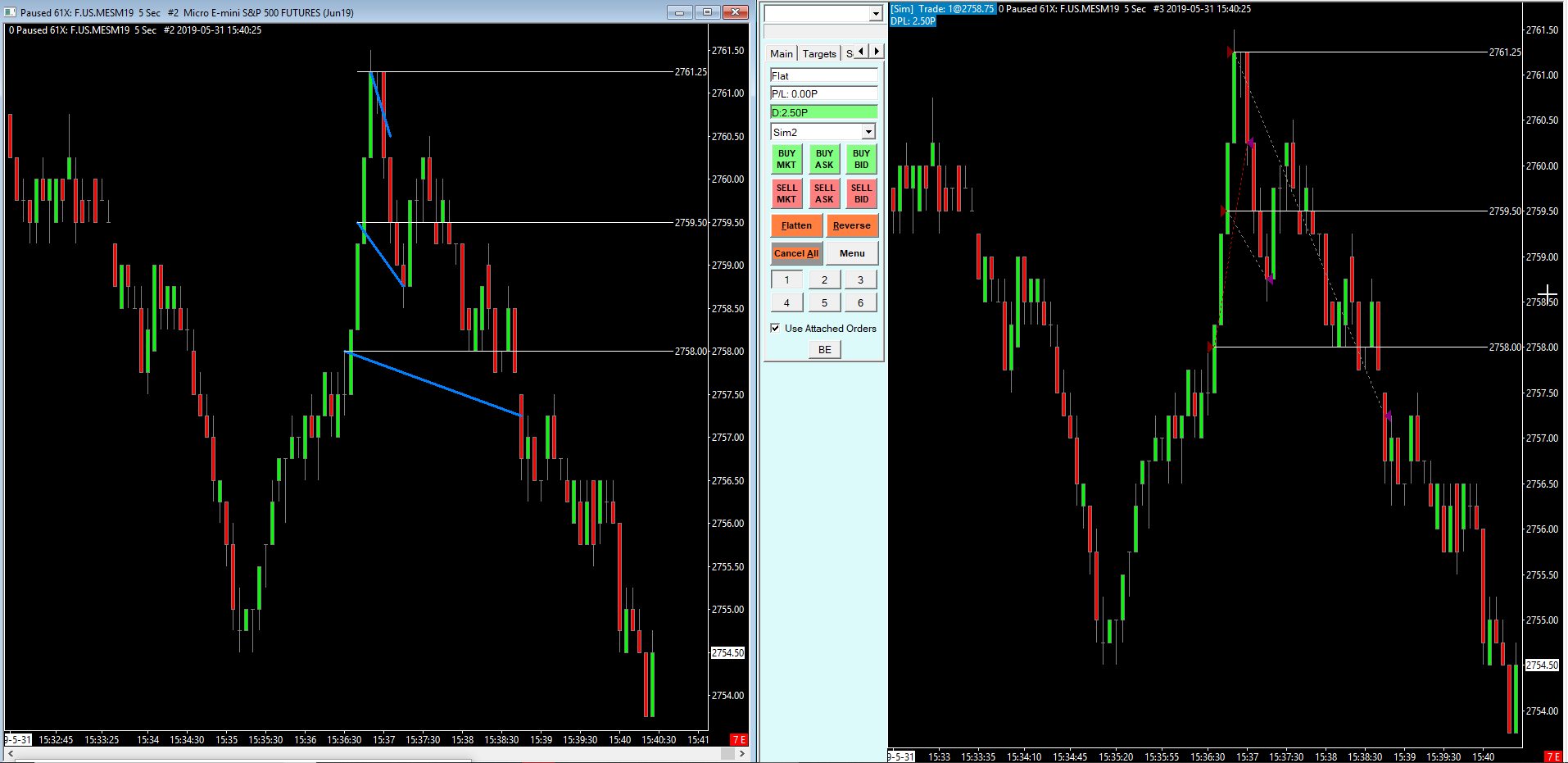Click the 2758.00 line label on right chart
Image resolution: width=1568 pixels, height=763 pixels.
pyautogui.click(x=1505, y=347)
